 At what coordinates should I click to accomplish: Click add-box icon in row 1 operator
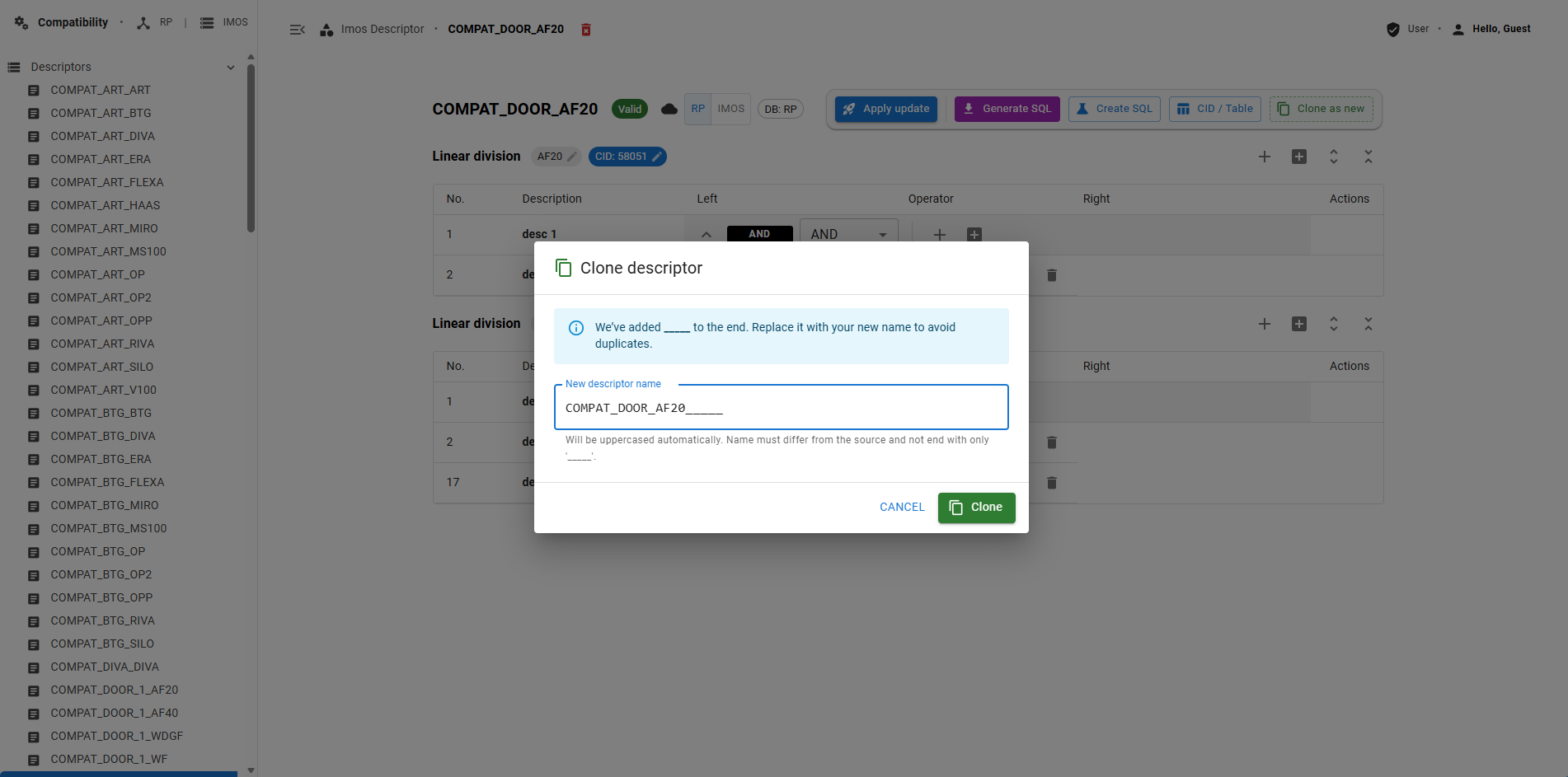pyautogui.click(x=974, y=235)
